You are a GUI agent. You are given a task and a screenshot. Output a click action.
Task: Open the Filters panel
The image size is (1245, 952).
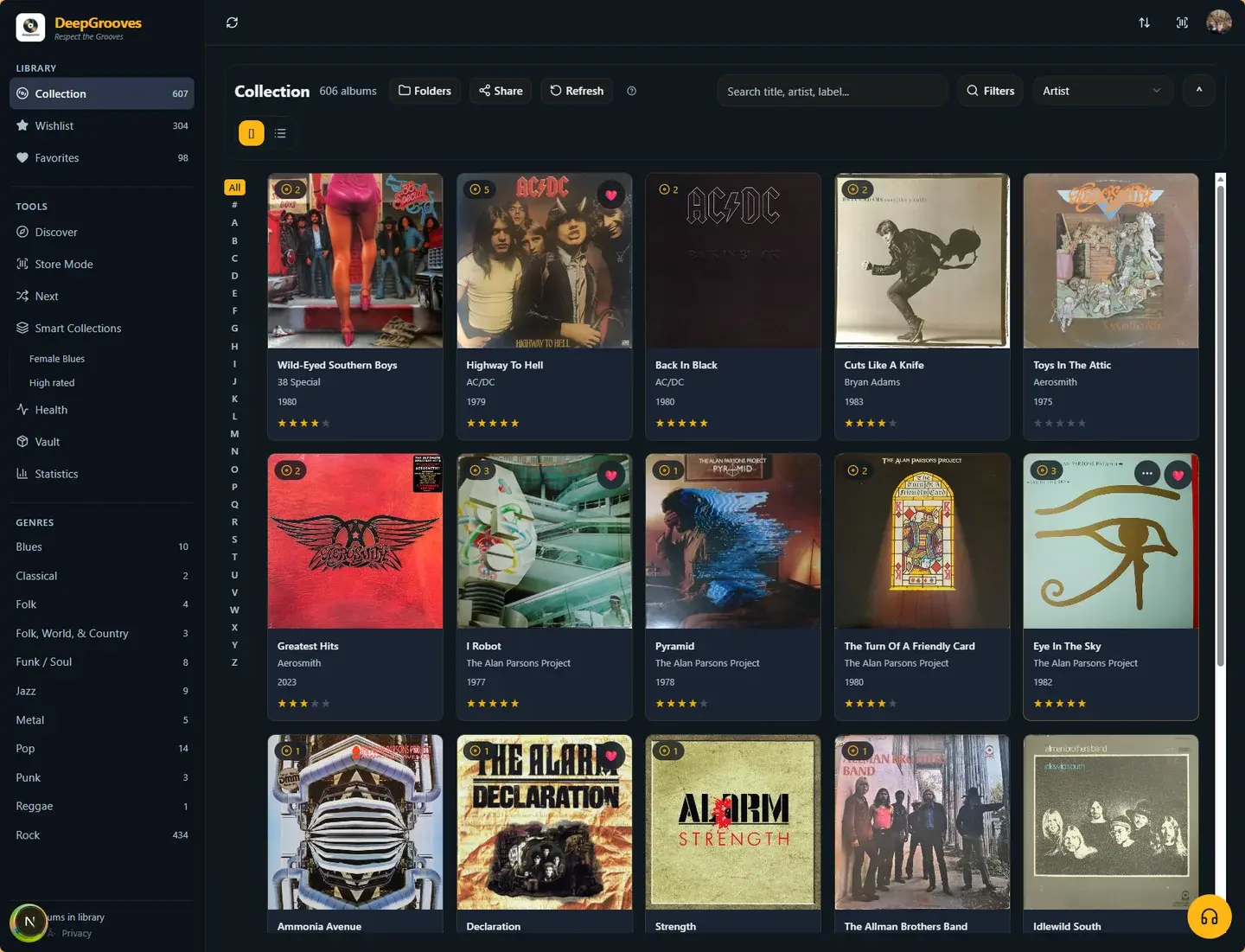pyautogui.click(x=991, y=91)
